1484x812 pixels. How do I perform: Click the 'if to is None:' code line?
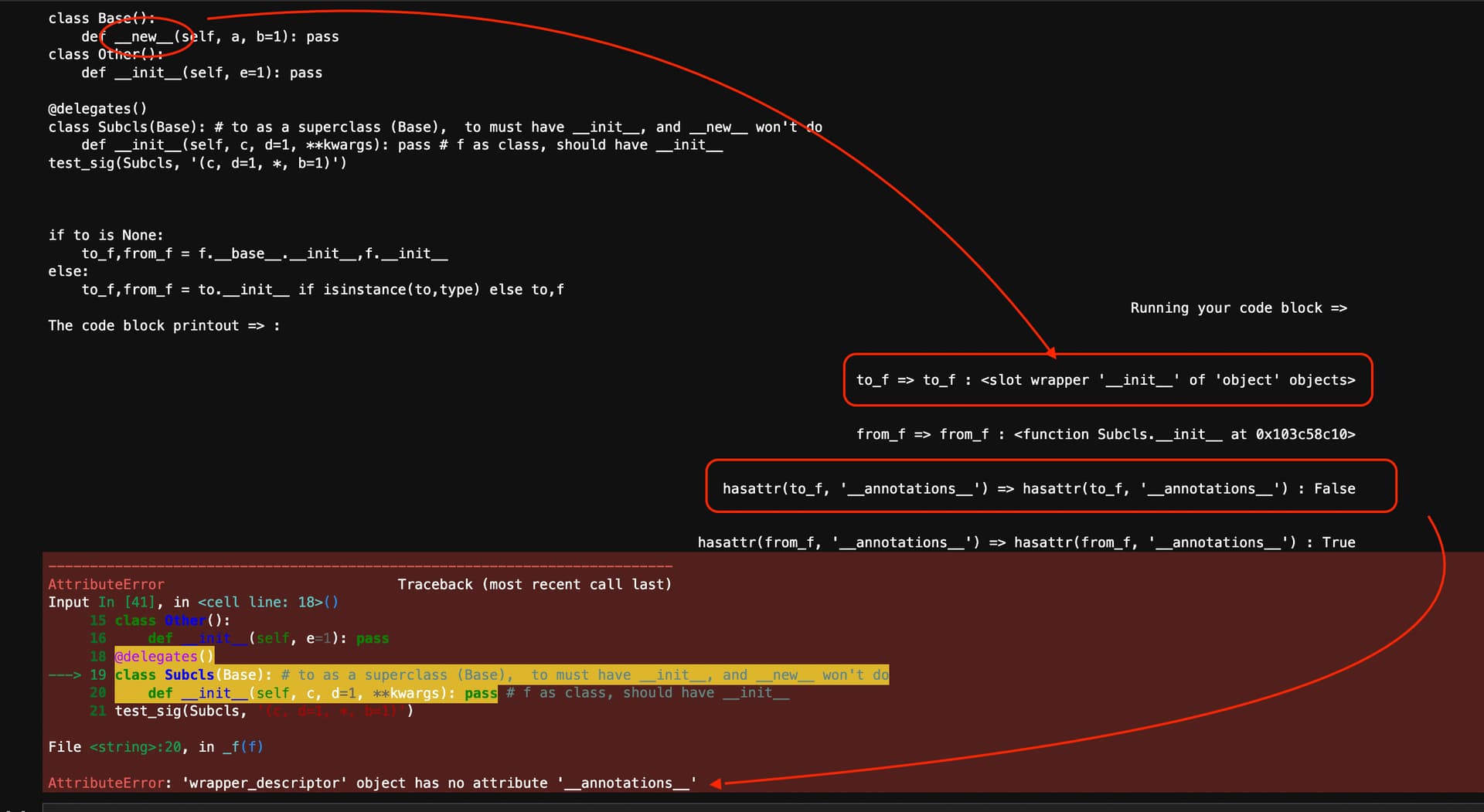[x=106, y=235]
